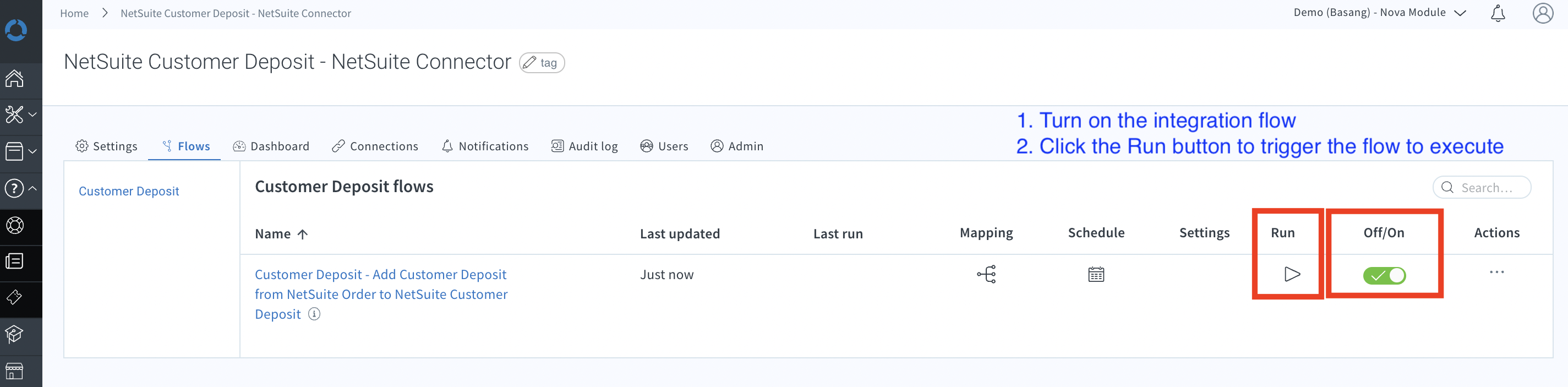Open the Demo (Basang) - Nova Module account dropdown
The image size is (1568, 387).
tap(1380, 13)
